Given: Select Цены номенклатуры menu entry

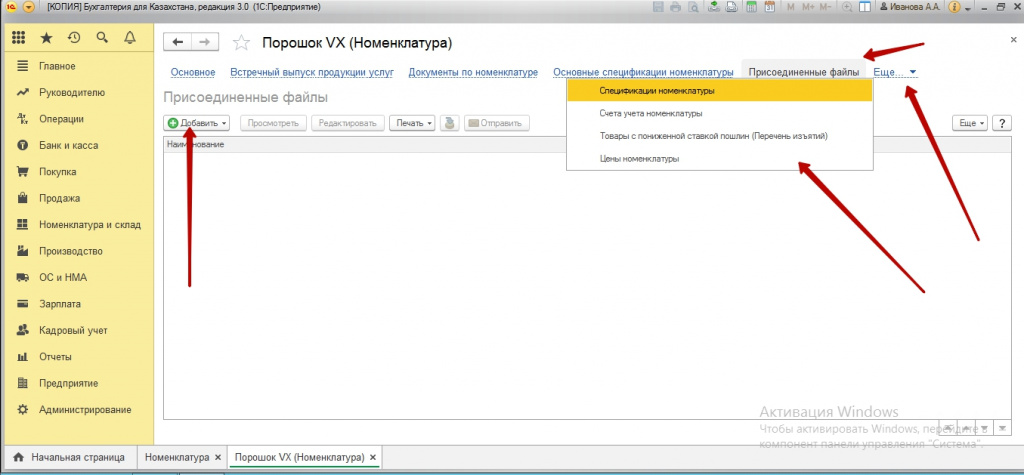Looking at the screenshot, I should [x=720, y=158].
